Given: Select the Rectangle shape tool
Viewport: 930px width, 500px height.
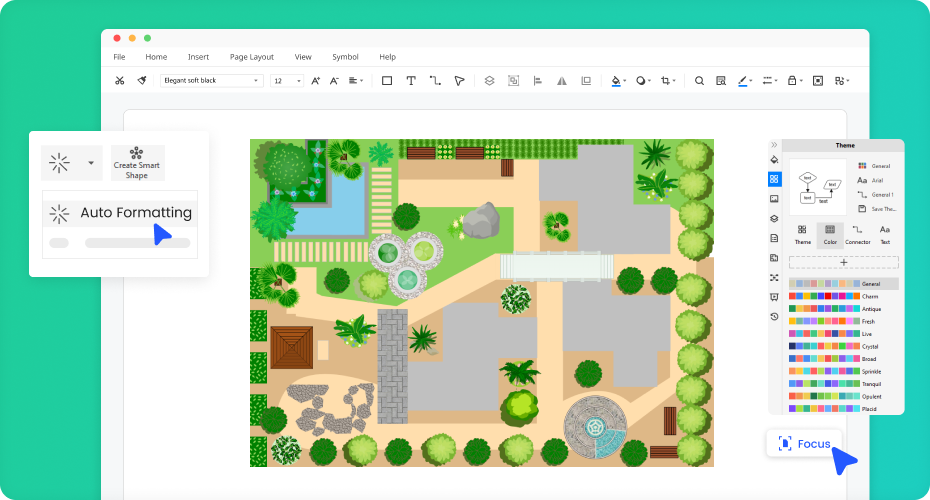Looking at the screenshot, I should [x=387, y=81].
